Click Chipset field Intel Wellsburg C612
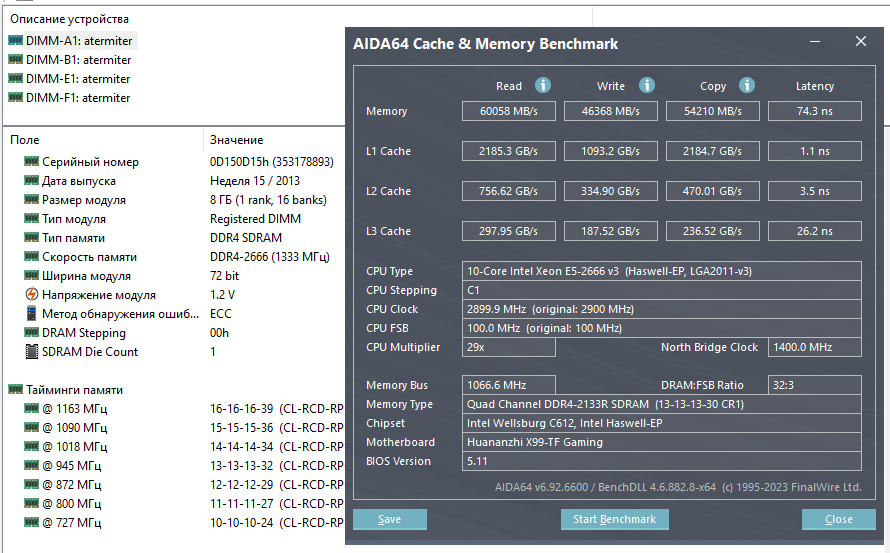The width and height of the screenshot is (890, 553). tap(662, 423)
